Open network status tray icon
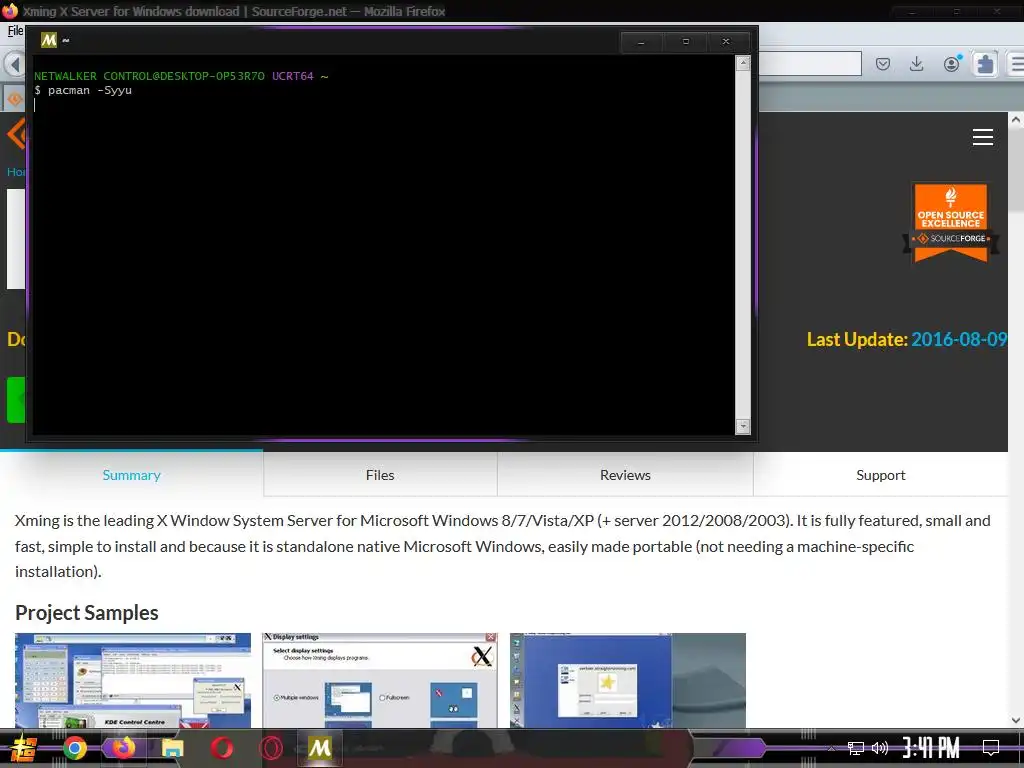The width and height of the screenshot is (1024, 768). 856,748
